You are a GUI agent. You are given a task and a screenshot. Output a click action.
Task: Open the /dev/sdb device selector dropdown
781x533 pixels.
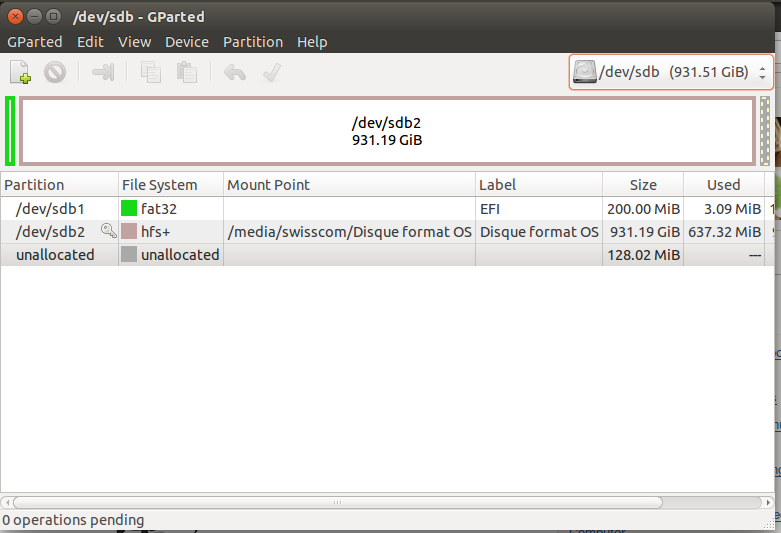pos(671,72)
